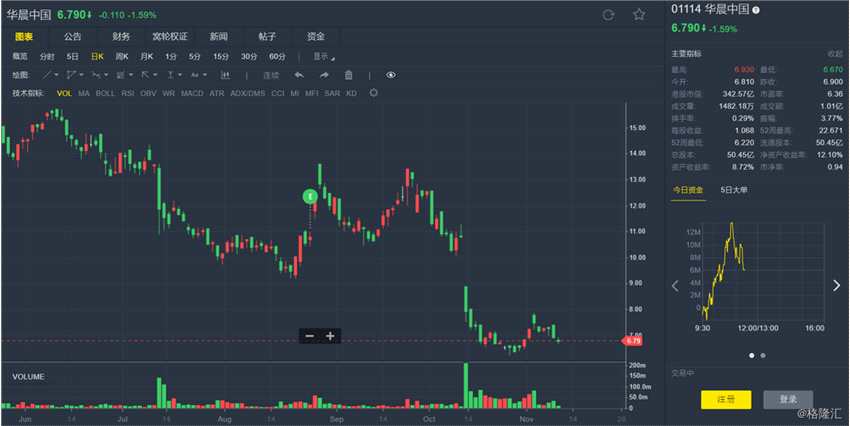850x426 pixels.
Task: Select the 60分 period
Action: (277, 56)
